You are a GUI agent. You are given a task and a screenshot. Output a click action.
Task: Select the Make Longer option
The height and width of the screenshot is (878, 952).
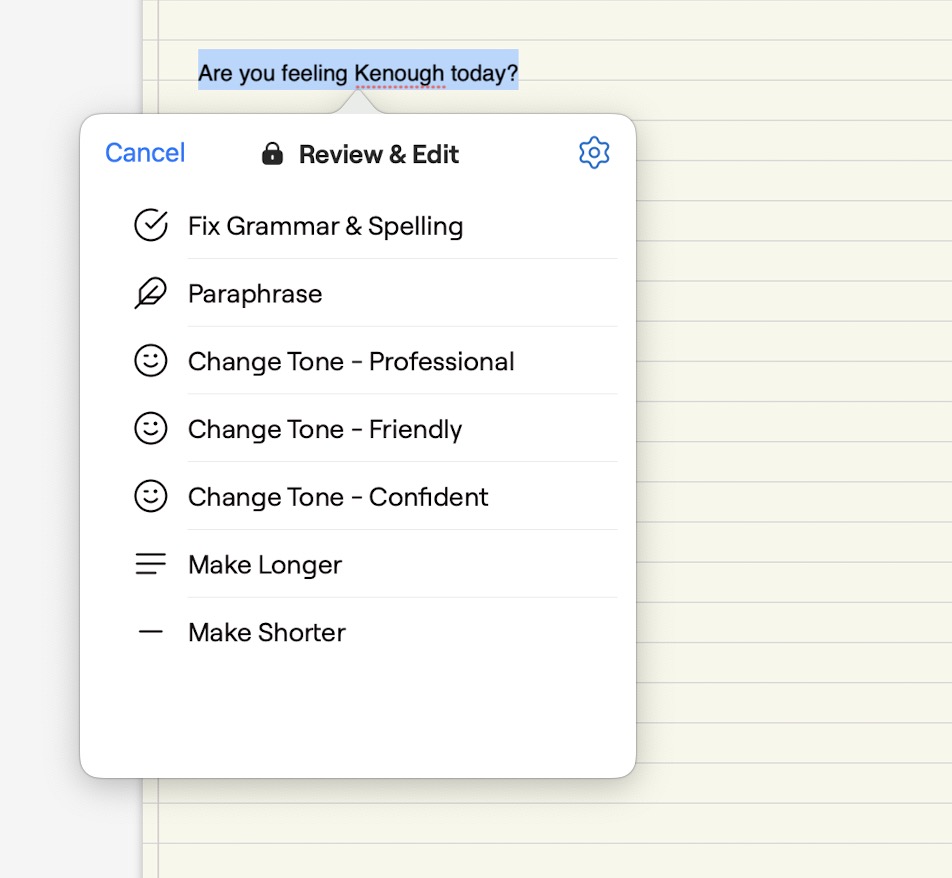click(265, 565)
